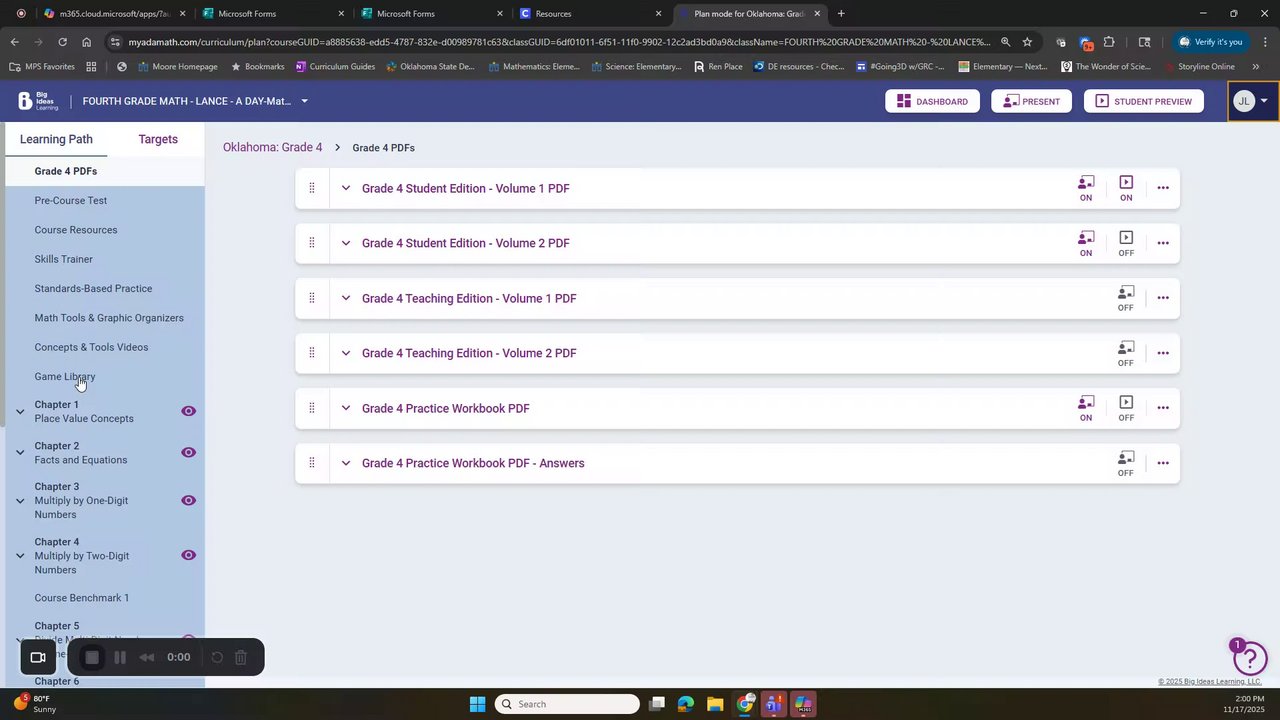Toggle Chapter 3 visibility eye
Image resolution: width=1280 pixels, height=720 pixels.
pos(188,500)
